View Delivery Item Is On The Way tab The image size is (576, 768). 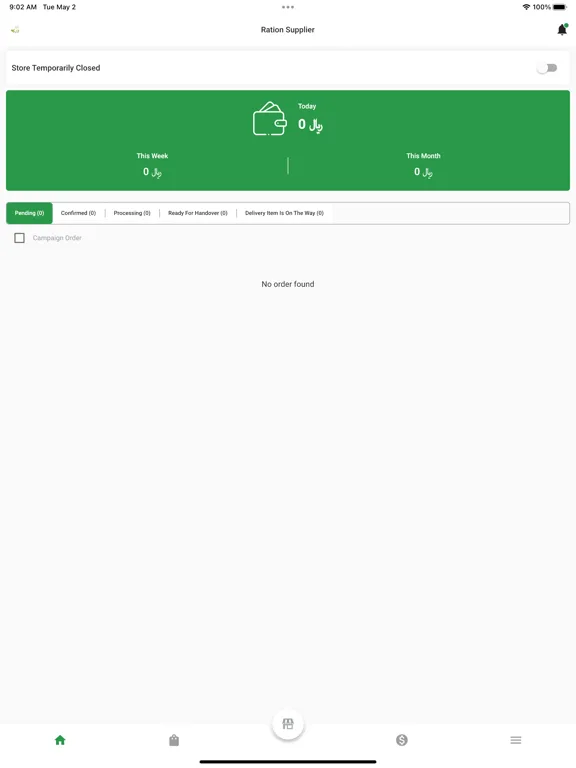284,213
